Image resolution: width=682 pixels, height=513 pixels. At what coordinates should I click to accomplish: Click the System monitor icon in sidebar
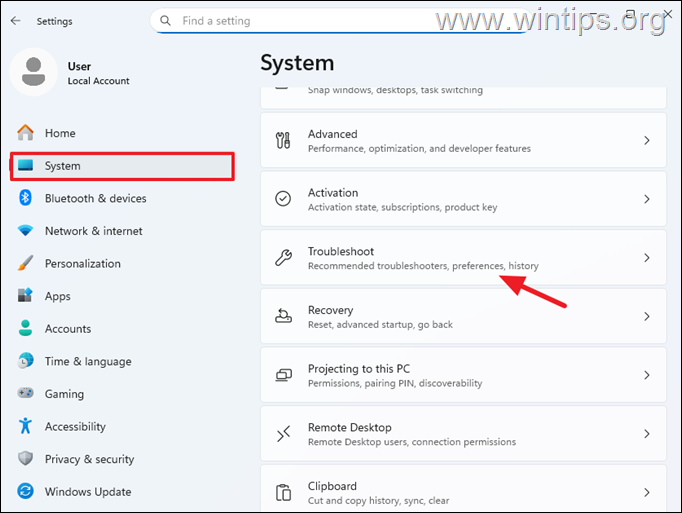[x=25, y=165]
